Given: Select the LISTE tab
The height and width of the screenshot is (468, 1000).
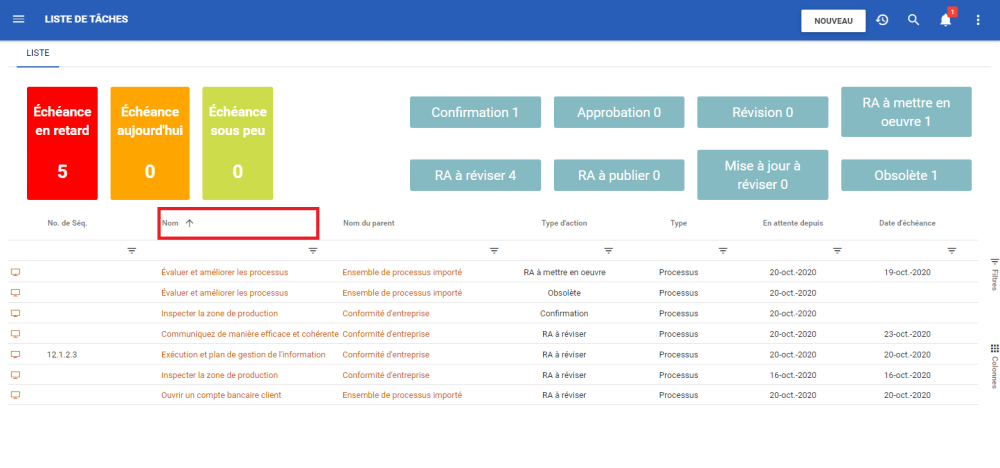Looking at the screenshot, I should click(38, 54).
